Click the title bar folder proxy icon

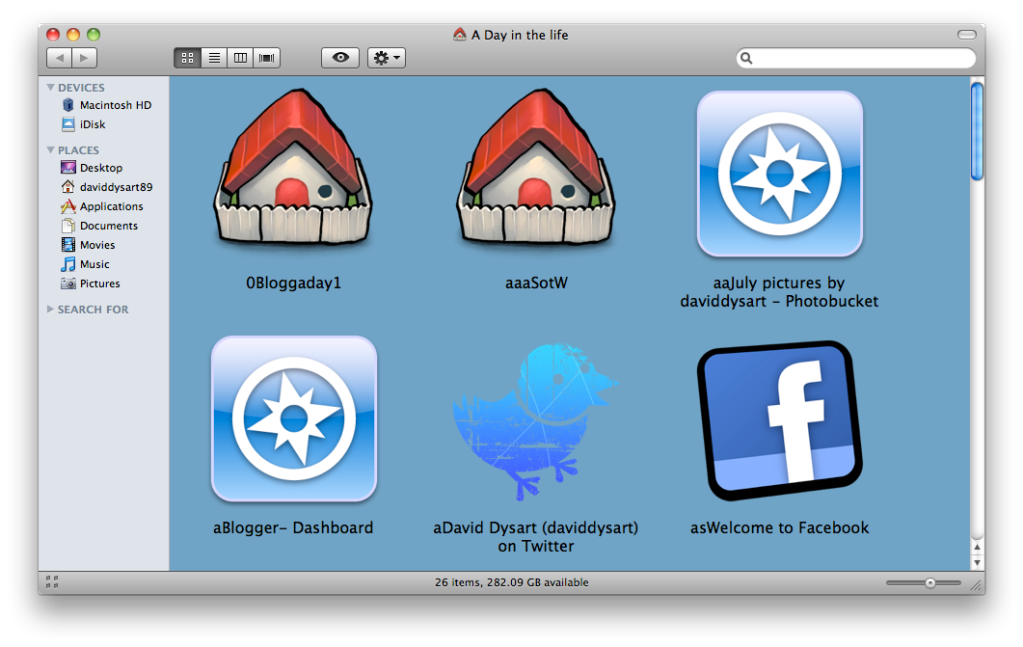pyautogui.click(x=460, y=35)
